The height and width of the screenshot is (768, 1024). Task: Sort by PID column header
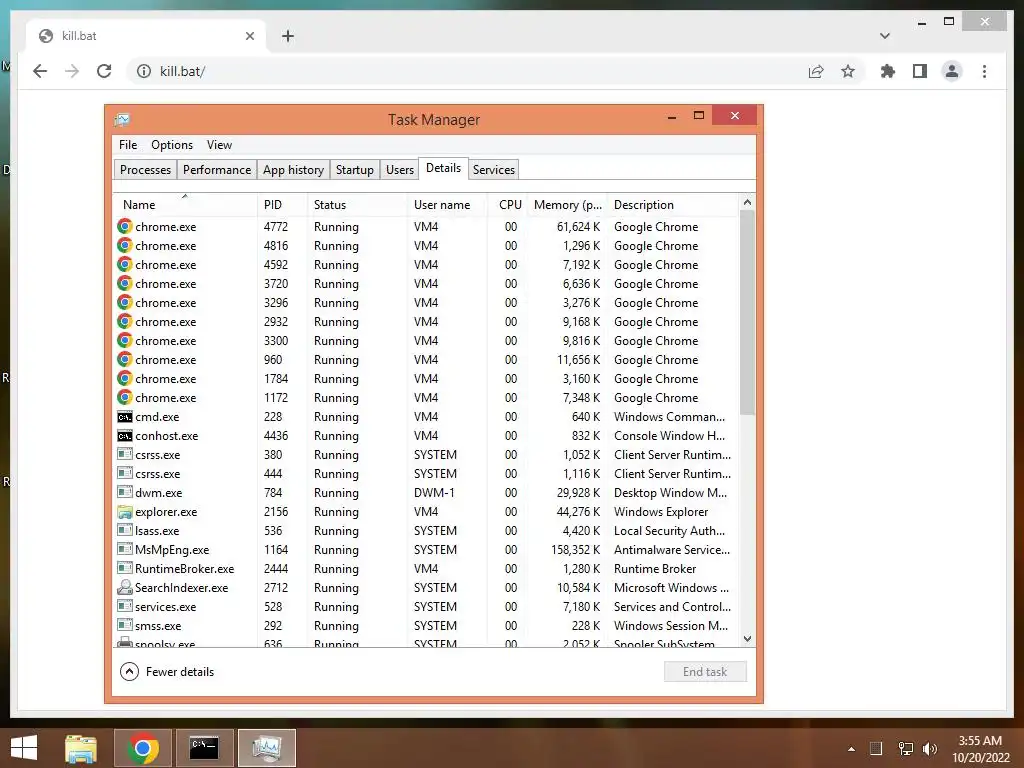coord(281,204)
